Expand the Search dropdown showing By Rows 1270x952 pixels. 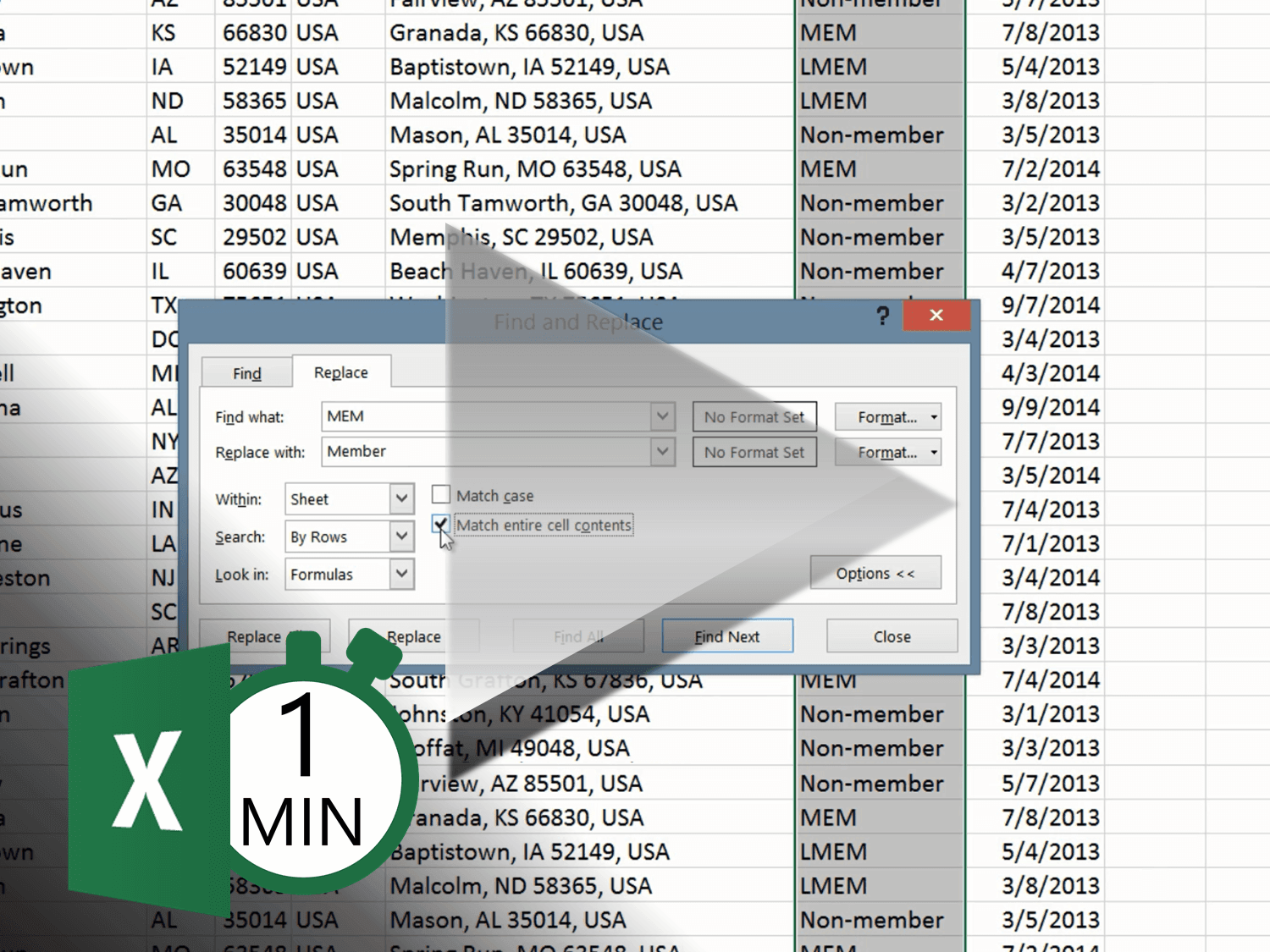pos(402,537)
